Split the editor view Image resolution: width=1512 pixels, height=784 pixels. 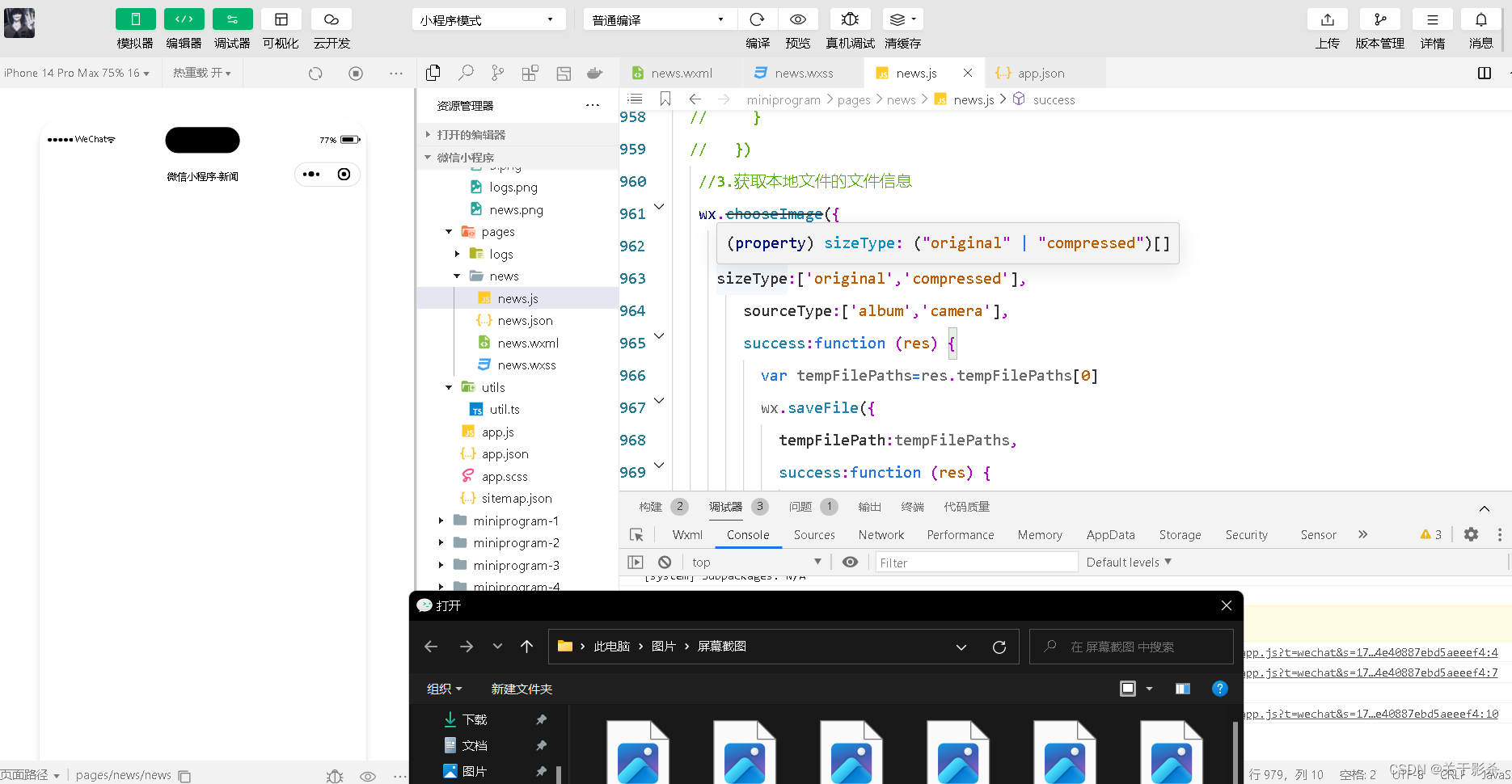[x=1485, y=74]
